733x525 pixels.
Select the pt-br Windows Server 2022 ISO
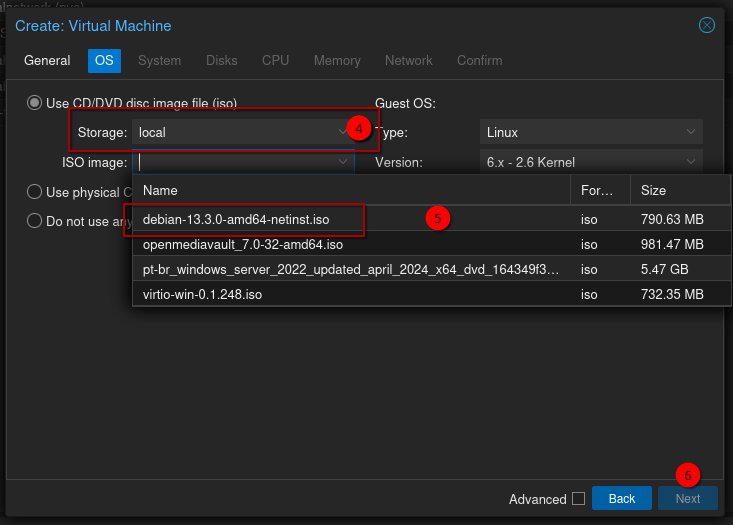(350, 270)
